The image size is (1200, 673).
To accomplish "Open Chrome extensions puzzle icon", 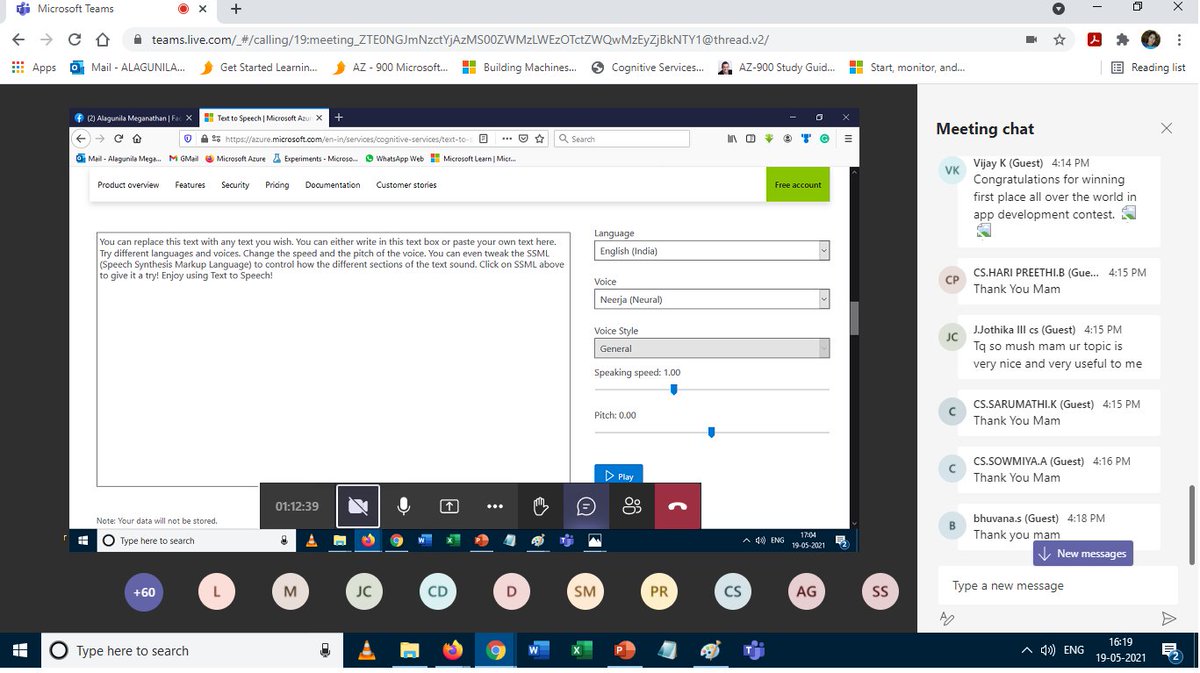I will [x=1122, y=40].
